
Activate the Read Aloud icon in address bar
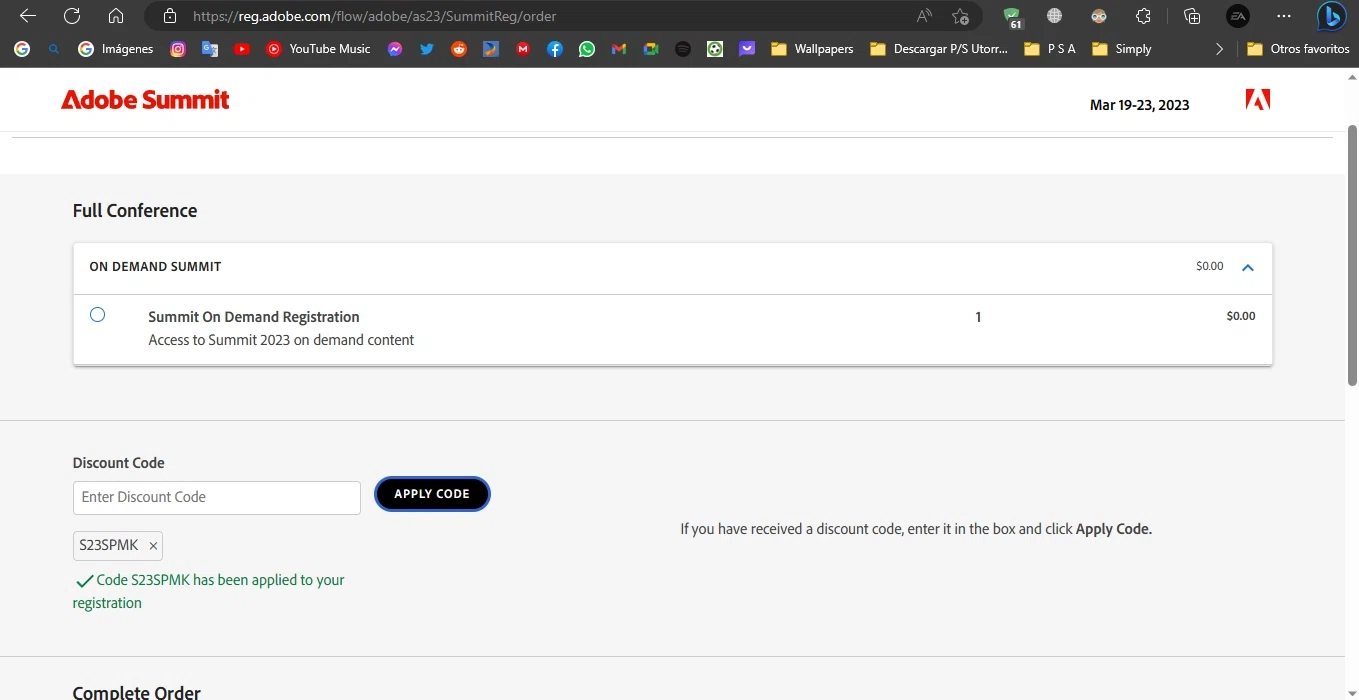click(x=924, y=16)
